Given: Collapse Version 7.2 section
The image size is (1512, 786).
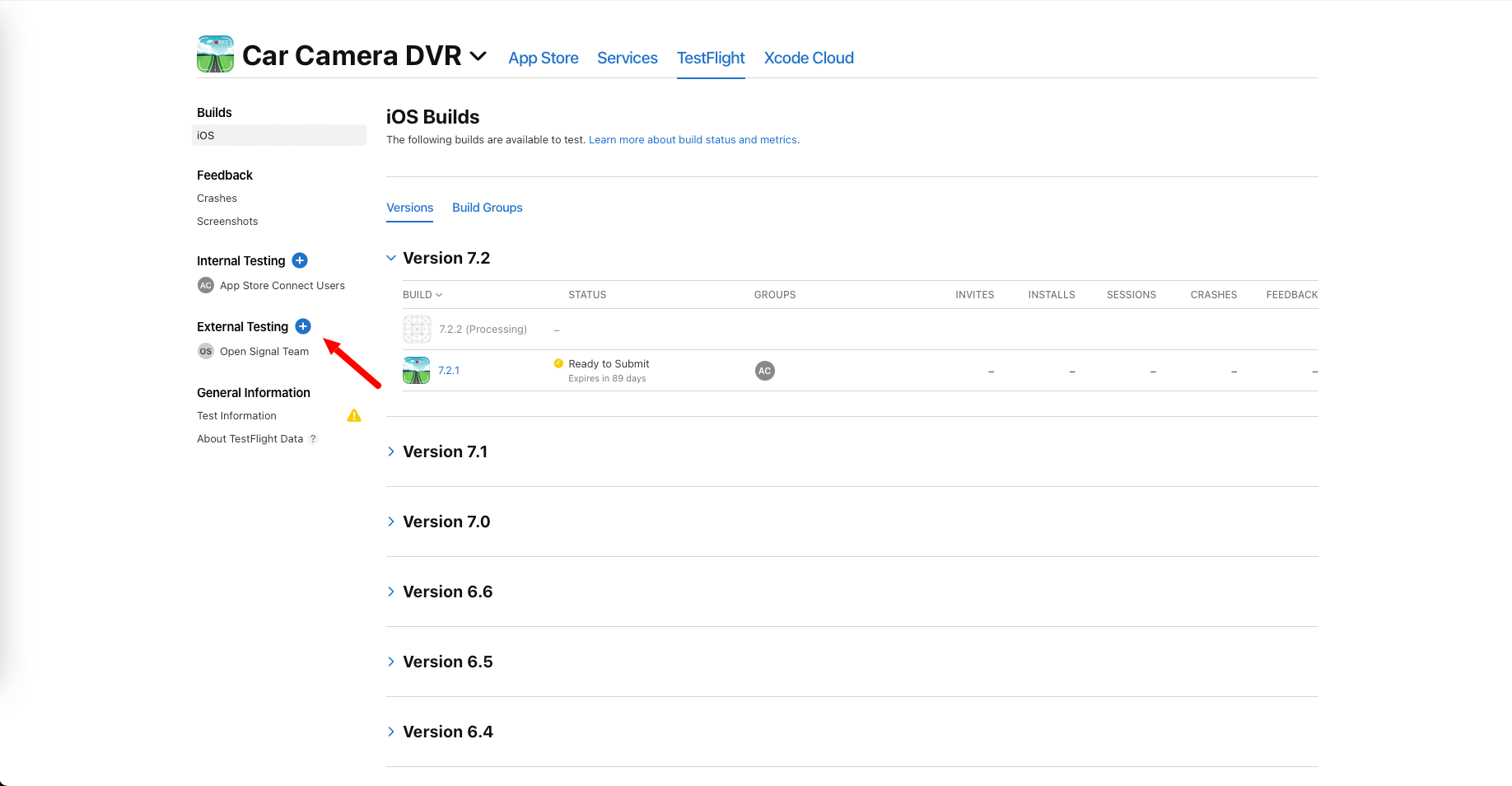Looking at the screenshot, I should coord(391,258).
